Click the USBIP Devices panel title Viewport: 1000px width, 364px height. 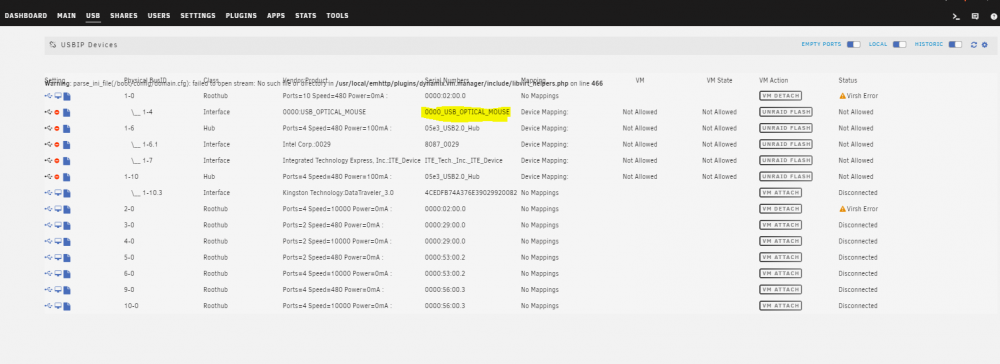(89, 45)
